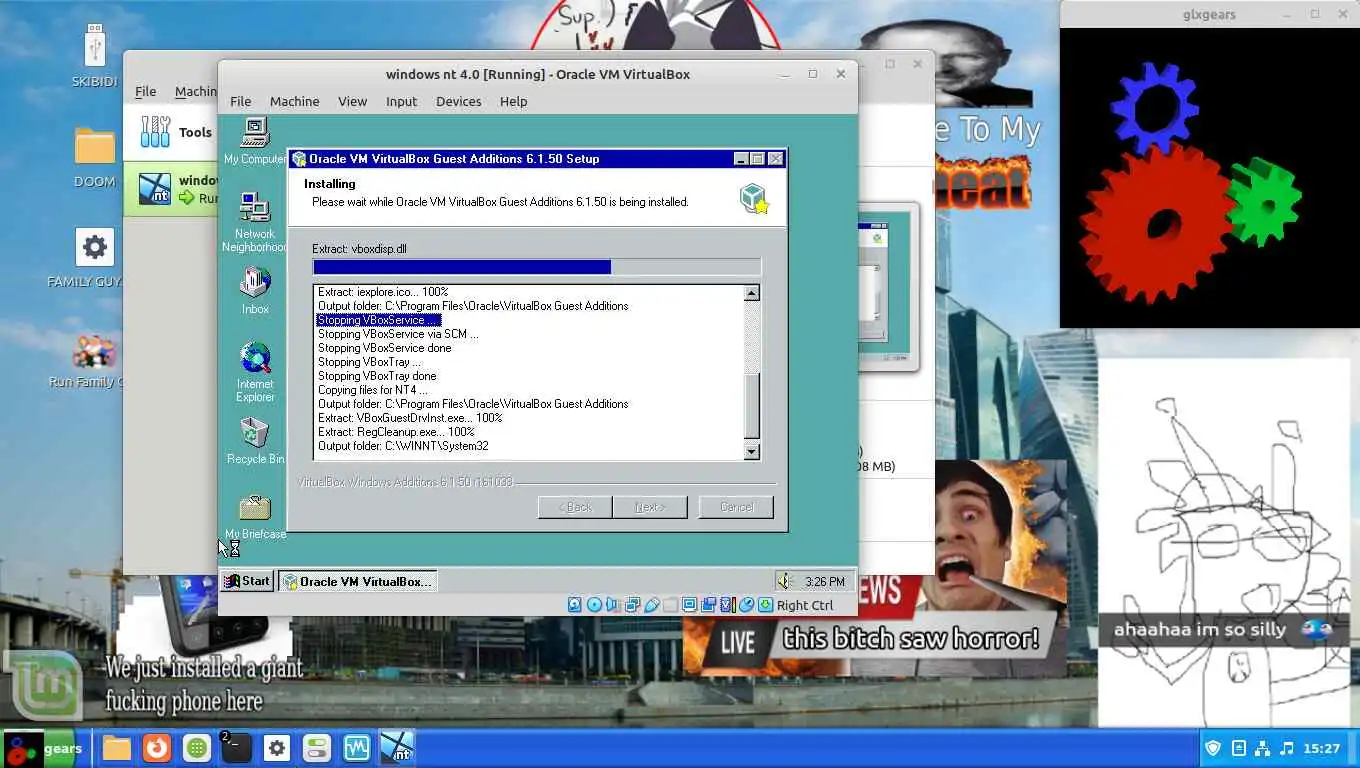This screenshot has width=1360, height=768.
Task: Click the network adapters status icon
Action: 632,605
